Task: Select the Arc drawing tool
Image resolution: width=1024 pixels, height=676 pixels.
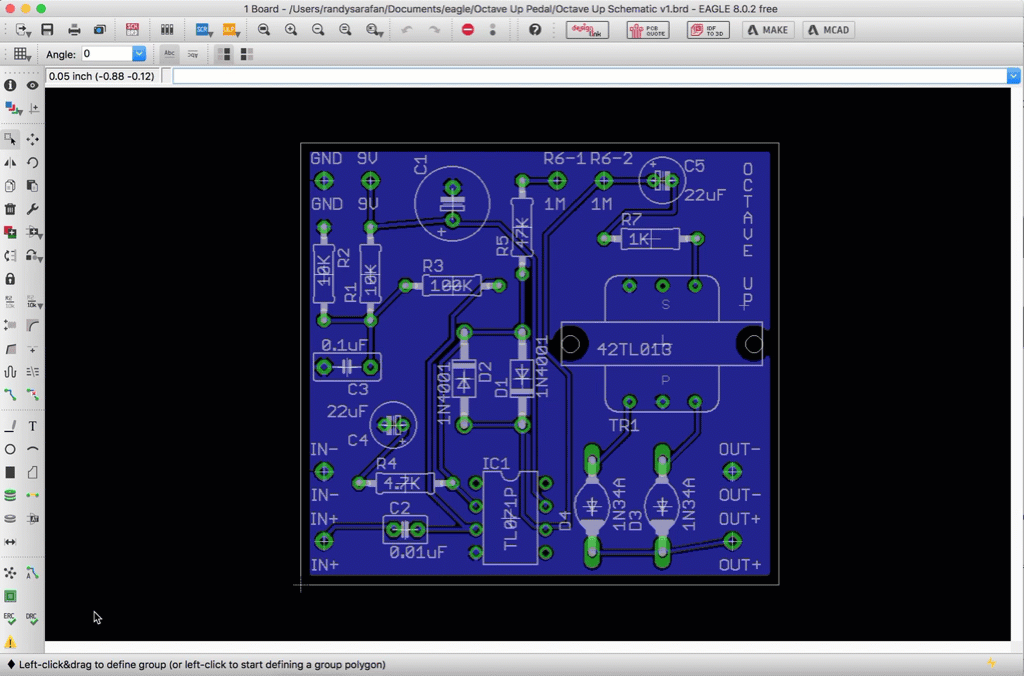Action: pyautogui.click(x=32, y=449)
